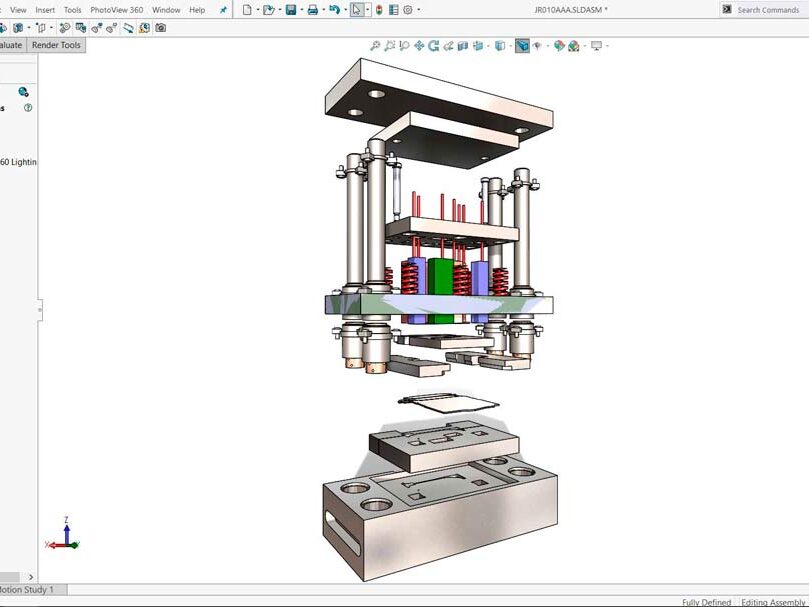Viewport: 809px width, 607px height.
Task: Pin the menu bar with pushpin
Action: [x=223, y=10]
